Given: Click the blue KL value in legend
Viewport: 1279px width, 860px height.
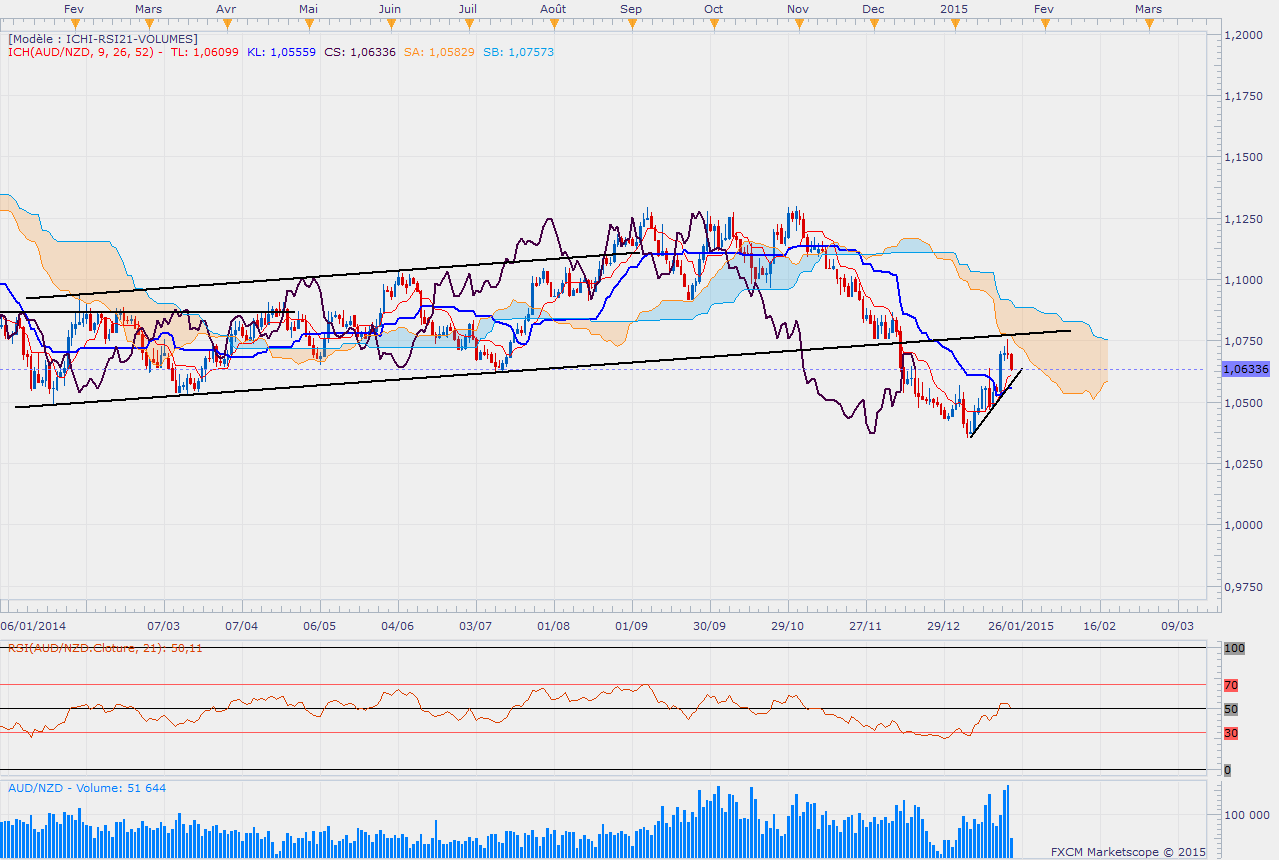Looking at the screenshot, I should coord(281,52).
